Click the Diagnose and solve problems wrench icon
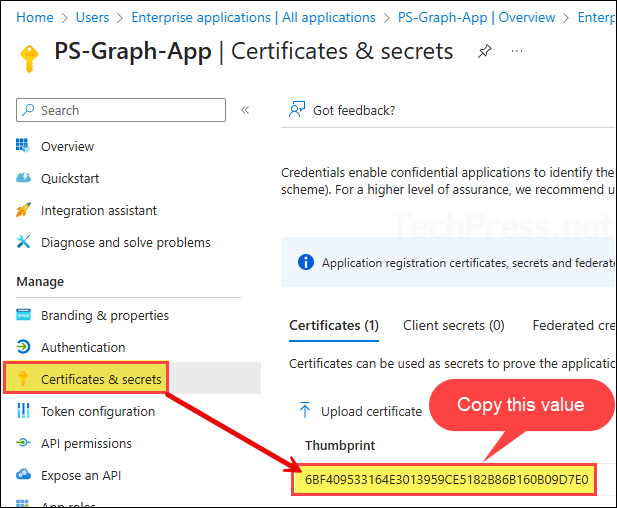 pyautogui.click(x=24, y=242)
